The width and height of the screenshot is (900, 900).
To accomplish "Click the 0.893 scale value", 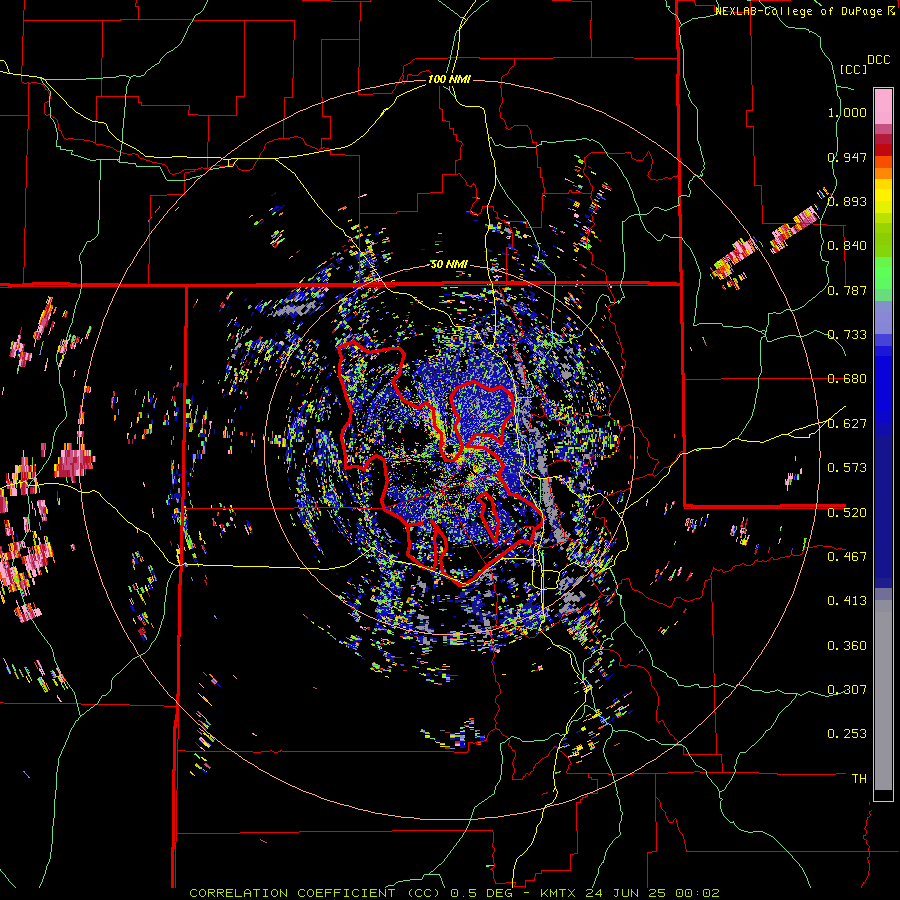I will pos(847,201).
